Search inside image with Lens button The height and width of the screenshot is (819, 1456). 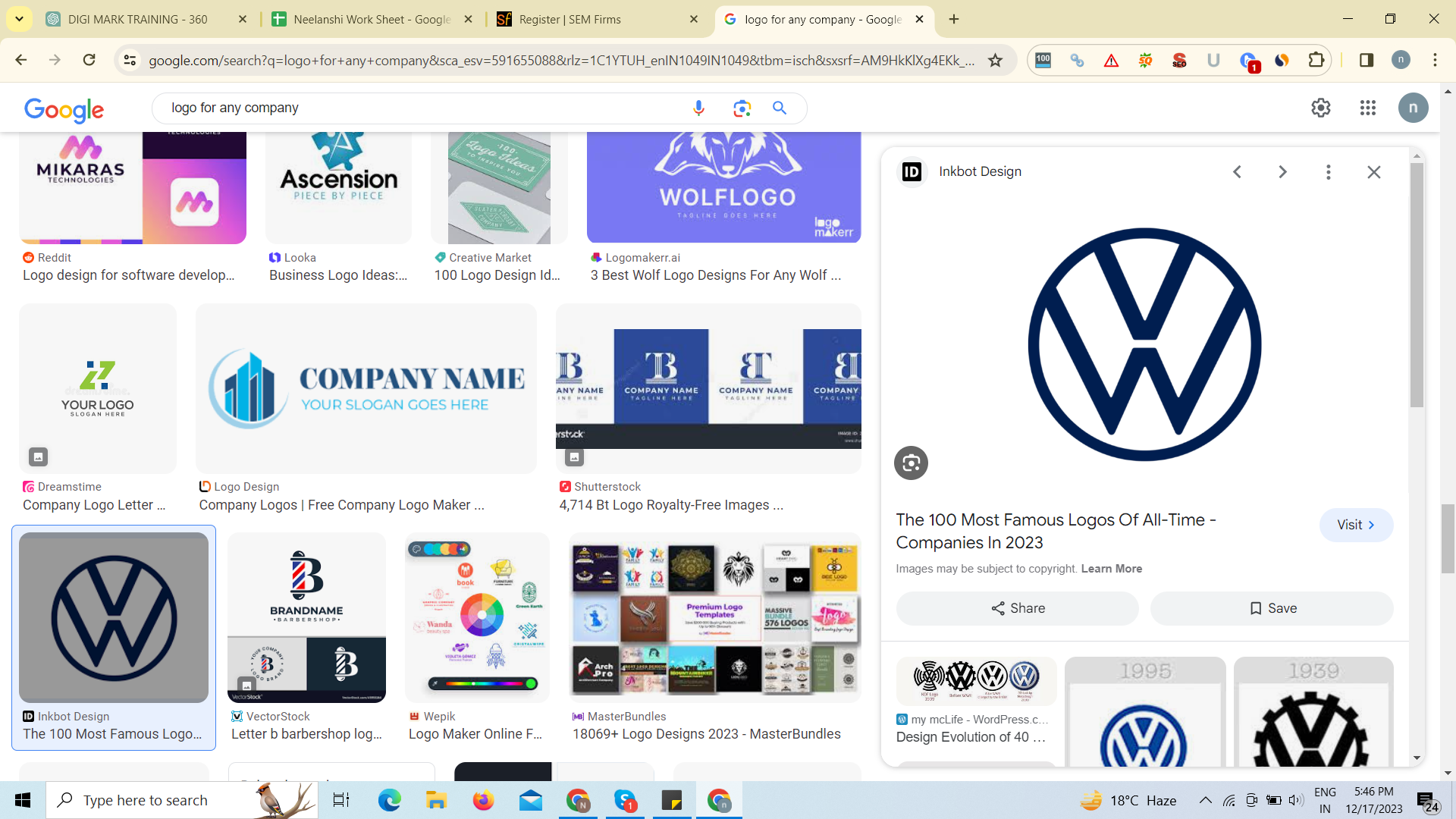pyautogui.click(x=911, y=463)
